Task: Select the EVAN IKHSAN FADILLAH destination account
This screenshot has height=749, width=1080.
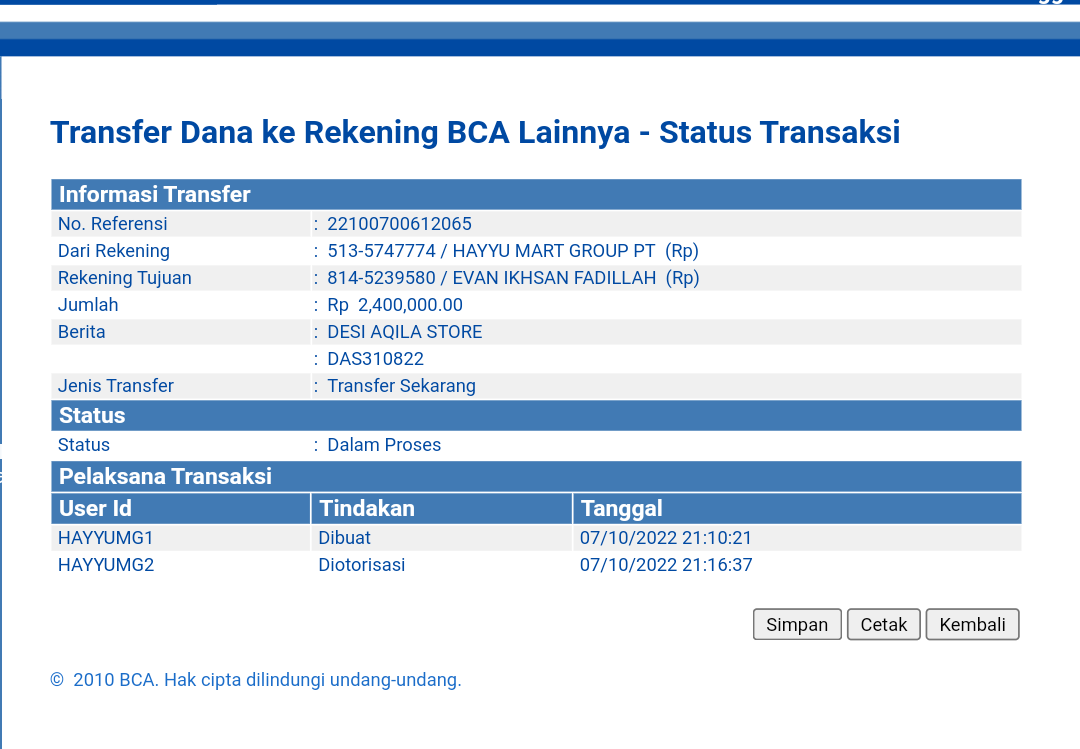Action: tap(513, 278)
